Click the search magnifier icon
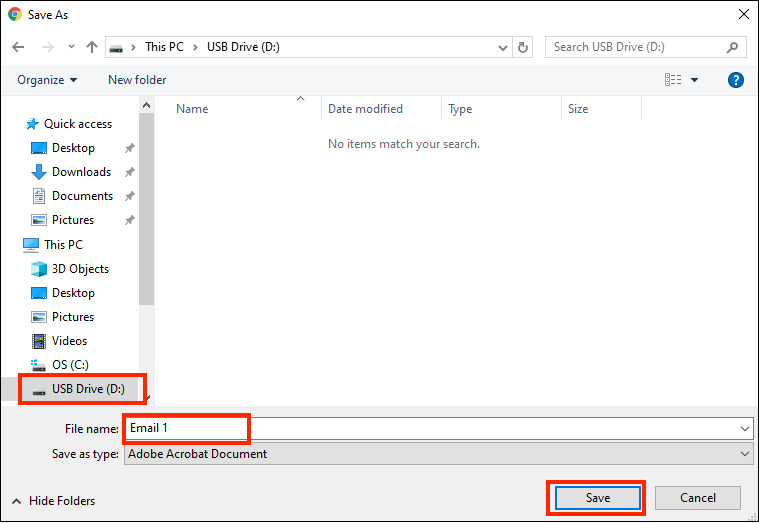Viewport: 759px width, 523px height. (x=732, y=47)
